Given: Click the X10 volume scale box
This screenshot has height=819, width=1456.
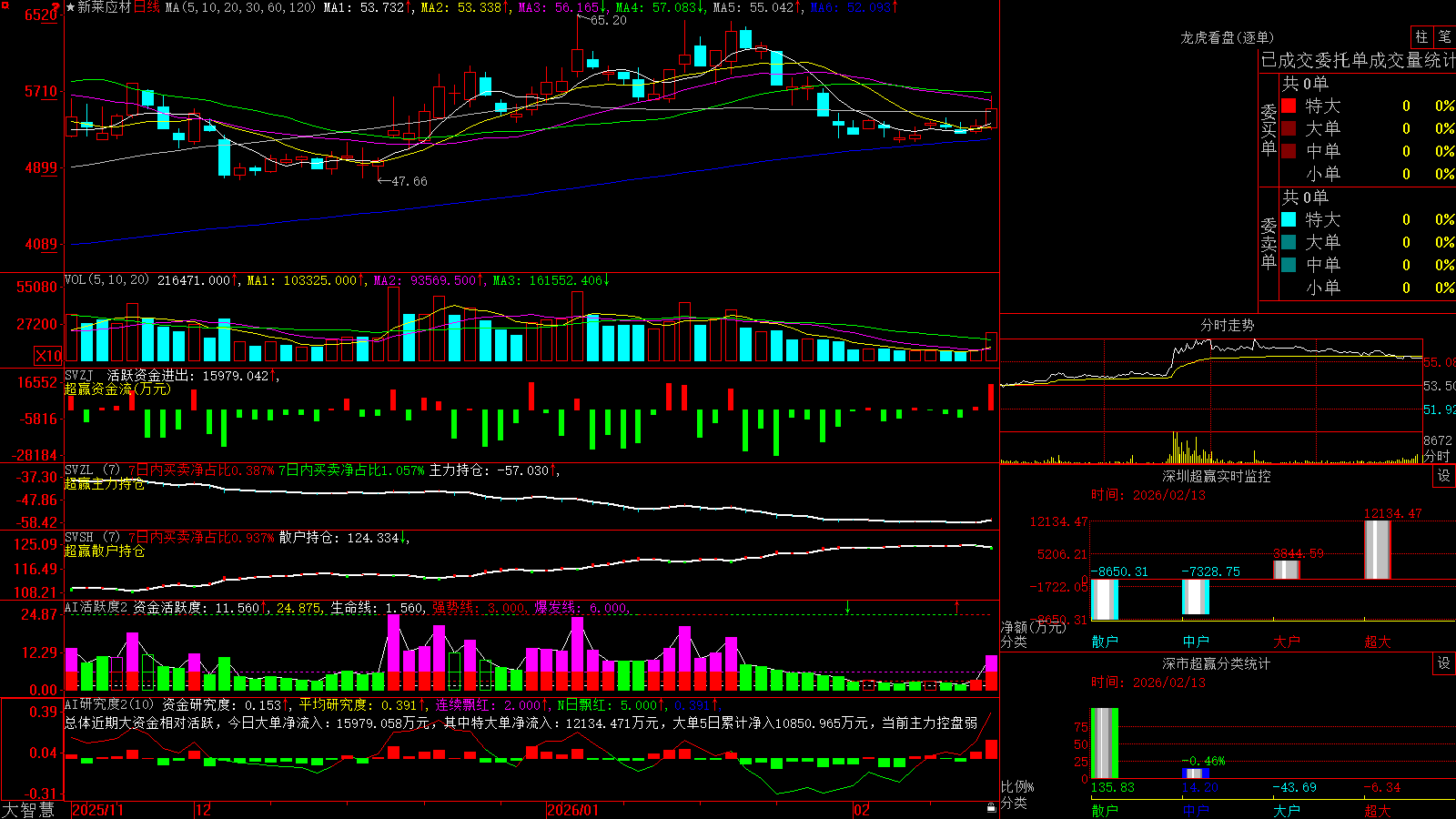Looking at the screenshot, I should click(48, 356).
